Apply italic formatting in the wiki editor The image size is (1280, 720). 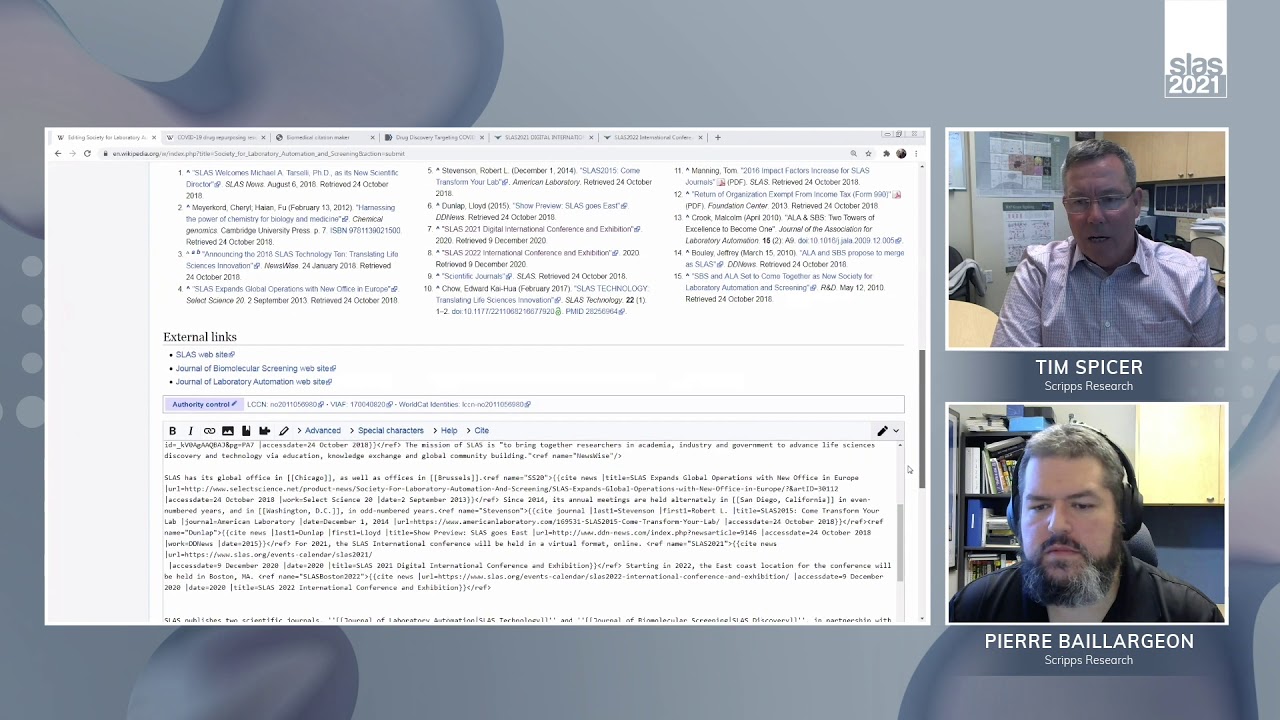tap(190, 431)
